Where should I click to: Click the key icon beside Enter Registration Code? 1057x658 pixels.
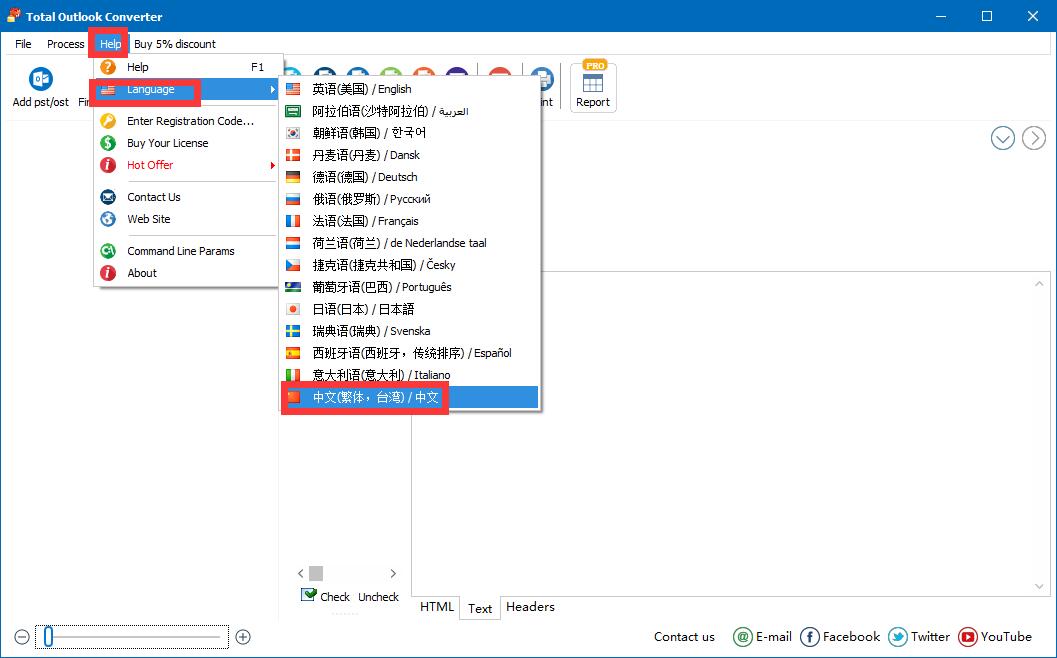click(x=108, y=121)
